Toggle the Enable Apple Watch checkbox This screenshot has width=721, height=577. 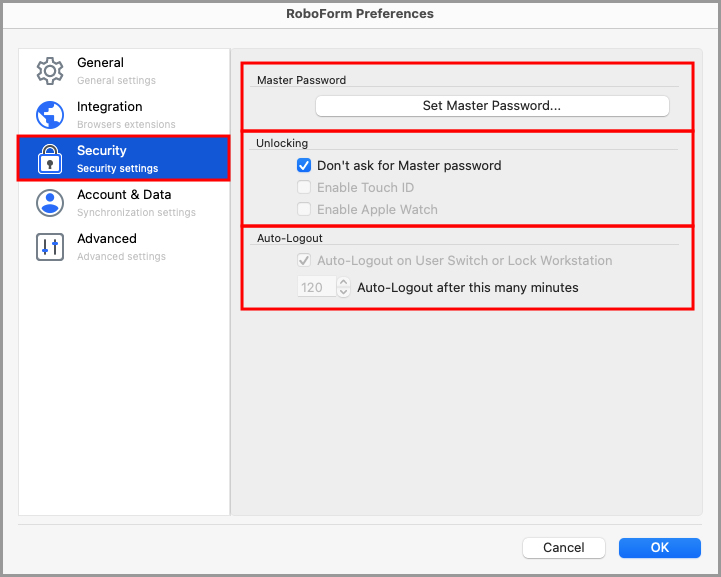click(x=304, y=209)
